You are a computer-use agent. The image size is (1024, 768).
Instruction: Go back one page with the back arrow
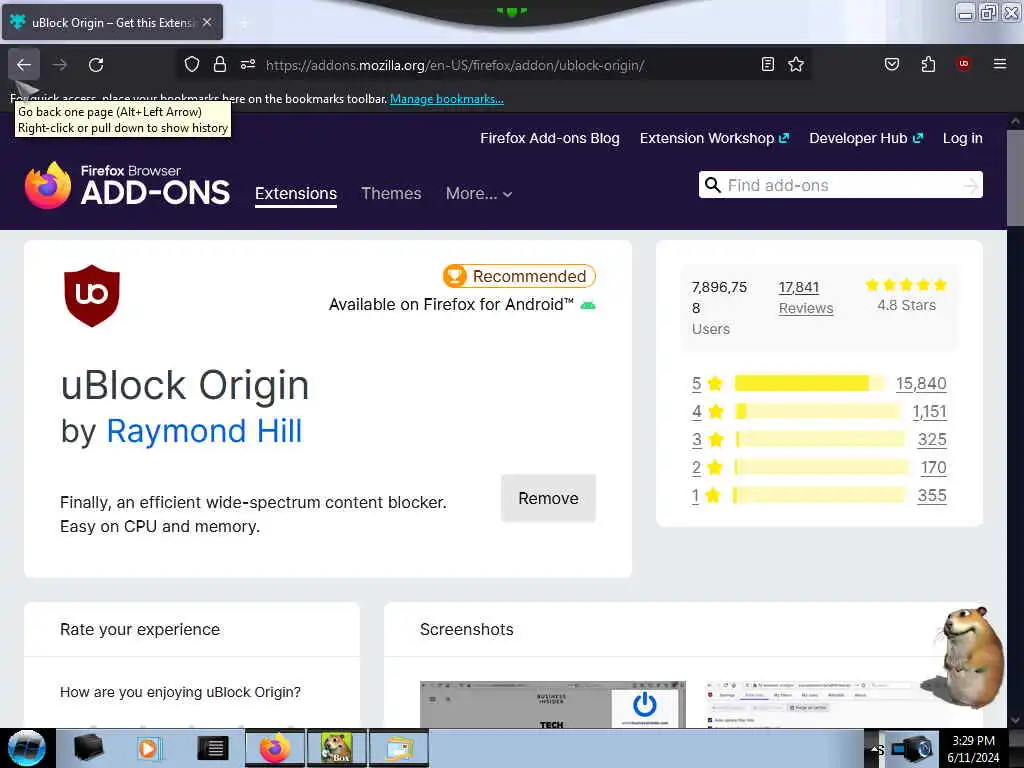pyautogui.click(x=24, y=65)
